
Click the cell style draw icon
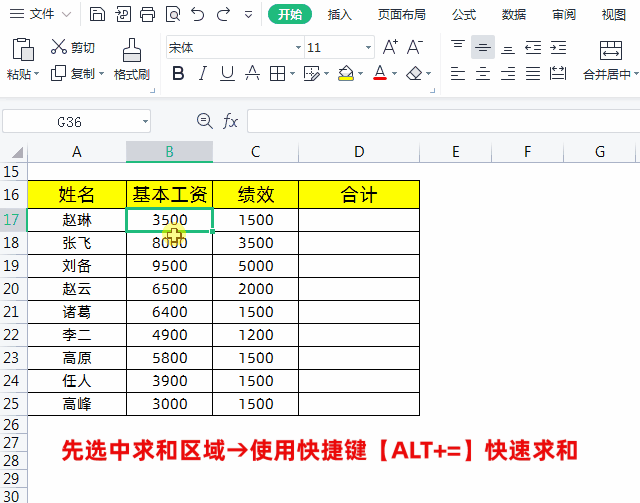coord(312,74)
